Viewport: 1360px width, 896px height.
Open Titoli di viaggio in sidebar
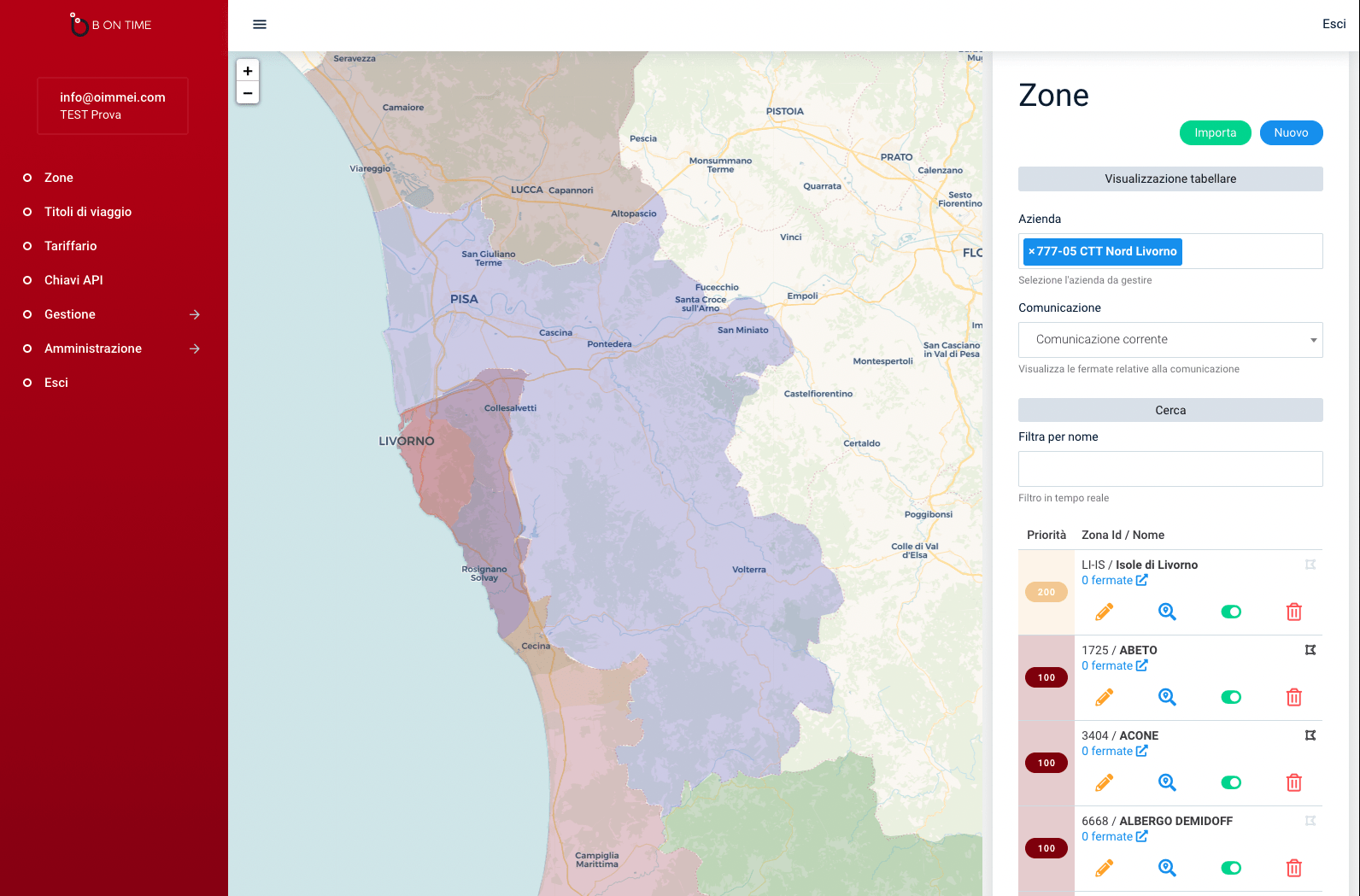coord(88,212)
